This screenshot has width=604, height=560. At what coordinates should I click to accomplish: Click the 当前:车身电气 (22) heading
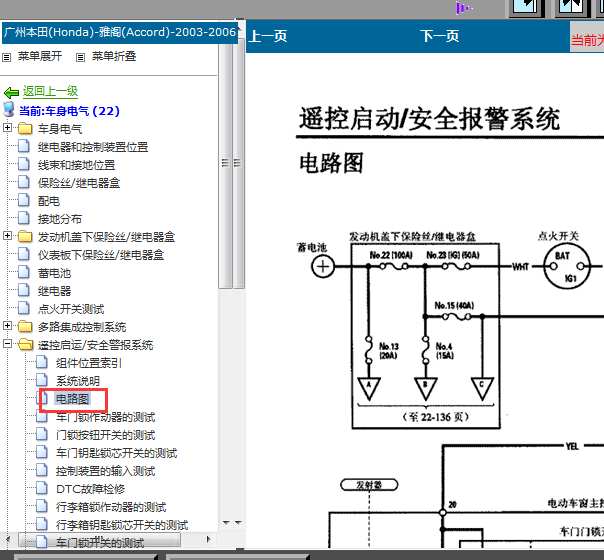(69, 111)
